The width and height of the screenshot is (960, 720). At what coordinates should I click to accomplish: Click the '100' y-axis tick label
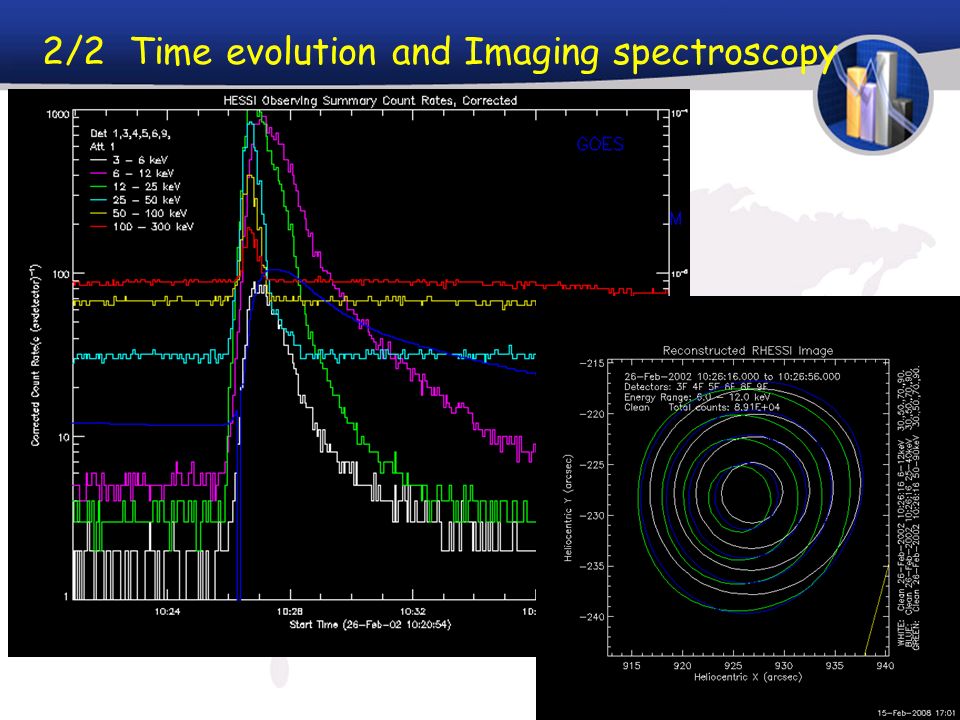pos(60,274)
